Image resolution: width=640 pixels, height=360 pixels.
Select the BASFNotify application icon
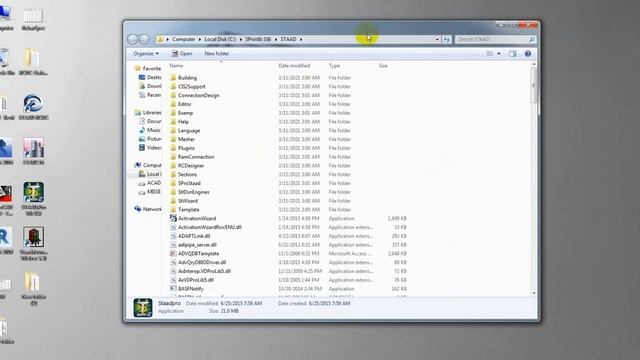pyautogui.click(x=173, y=289)
